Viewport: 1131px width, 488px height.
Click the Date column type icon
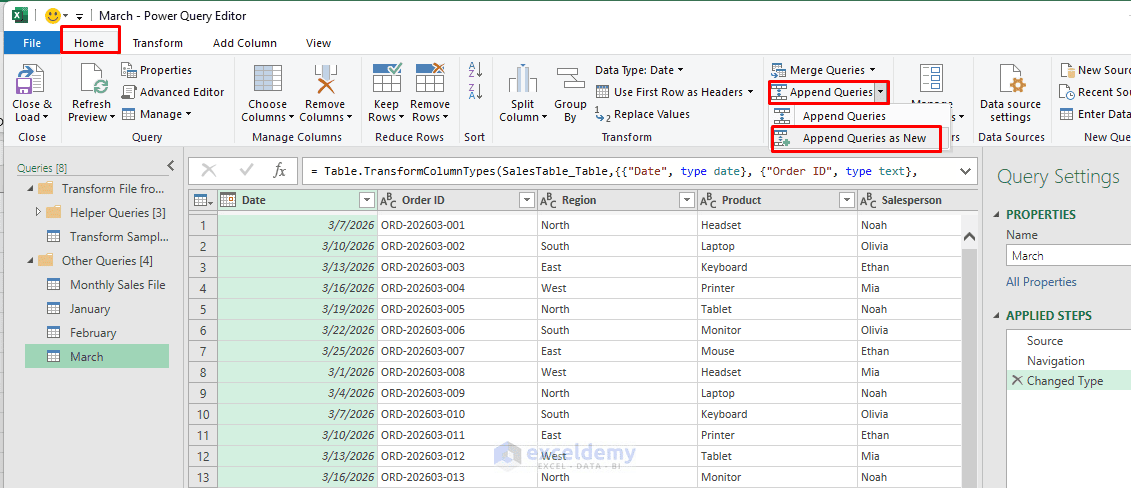[x=228, y=200]
